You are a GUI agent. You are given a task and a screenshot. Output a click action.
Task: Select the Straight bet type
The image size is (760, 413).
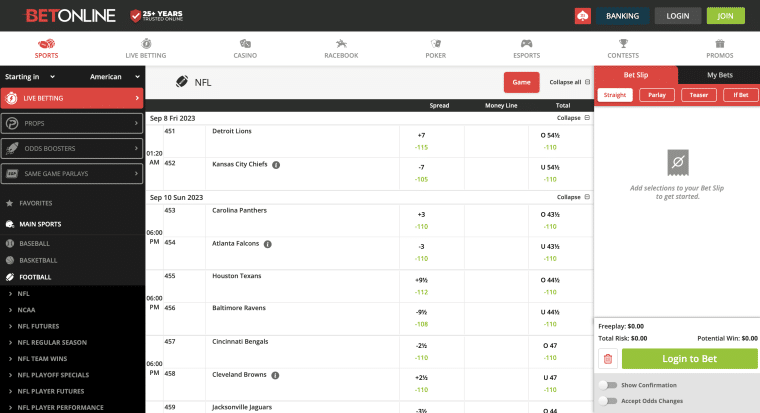pyautogui.click(x=615, y=95)
